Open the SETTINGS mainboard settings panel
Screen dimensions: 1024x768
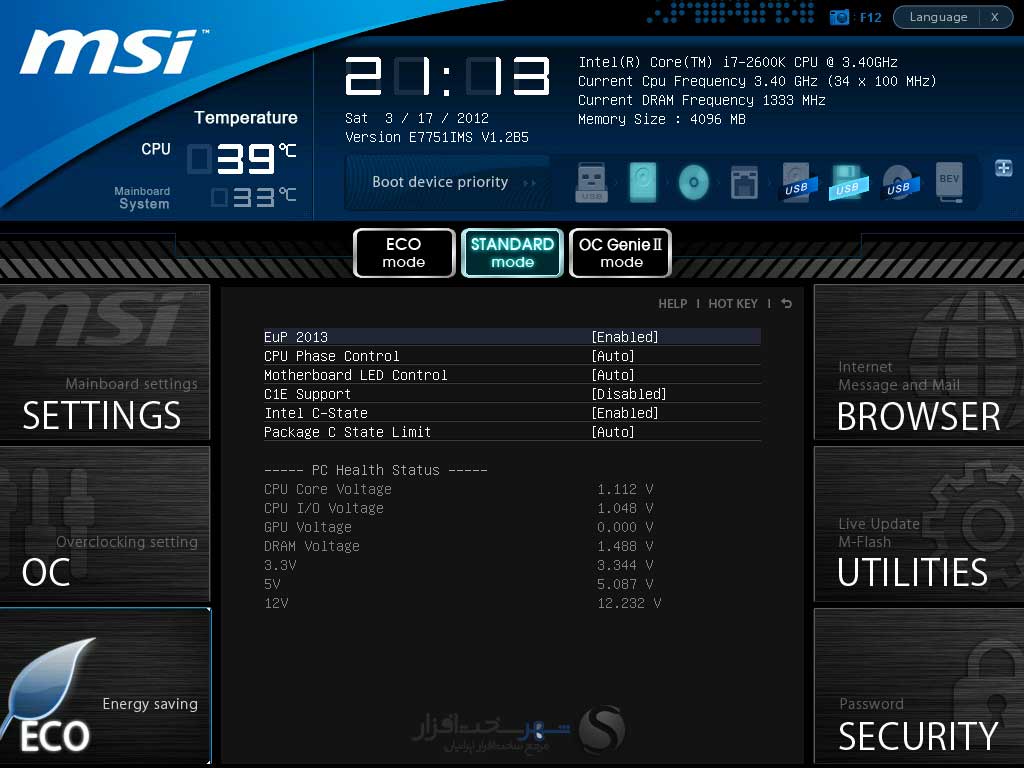coord(105,362)
